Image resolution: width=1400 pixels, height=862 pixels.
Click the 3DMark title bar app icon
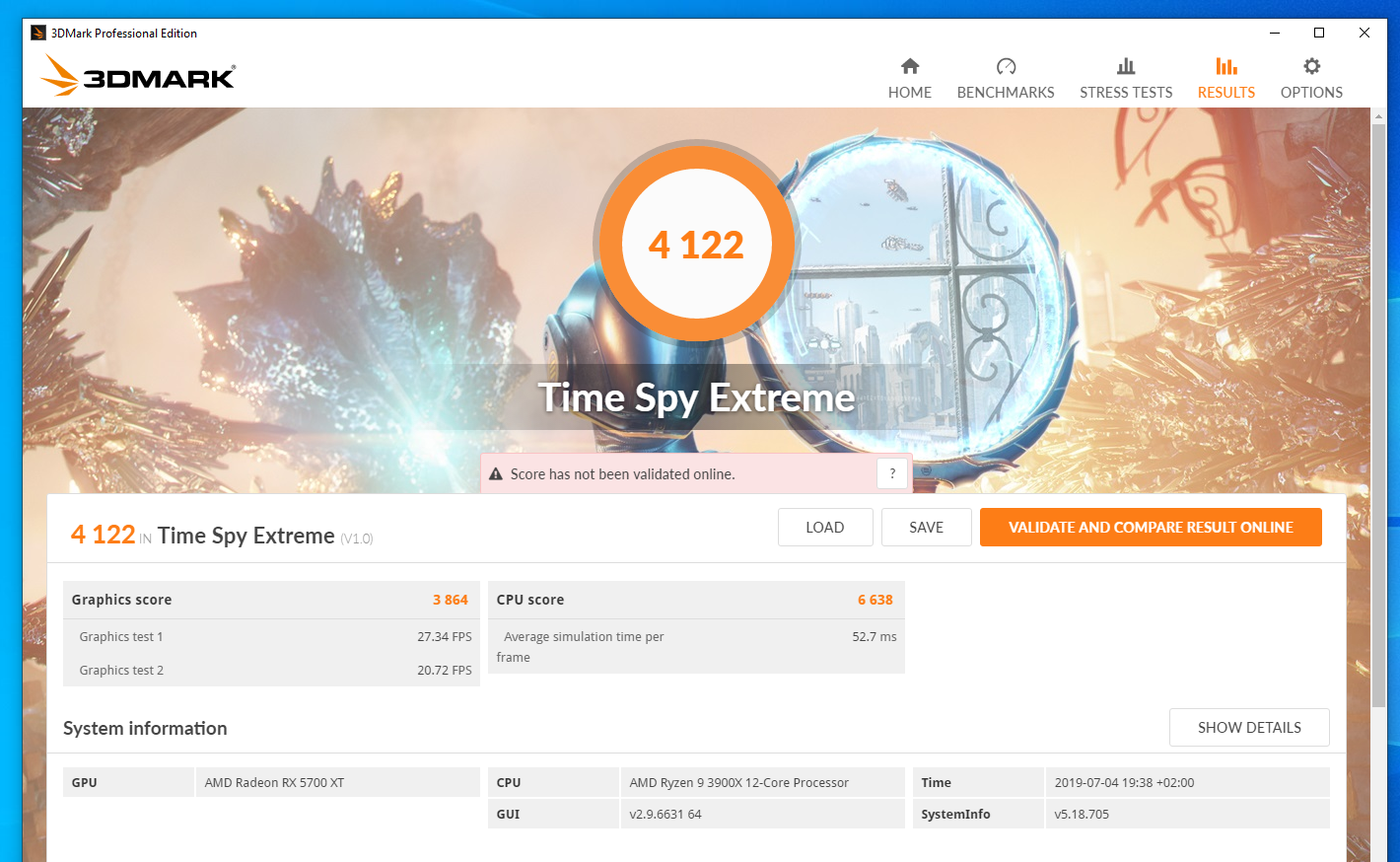[x=38, y=33]
